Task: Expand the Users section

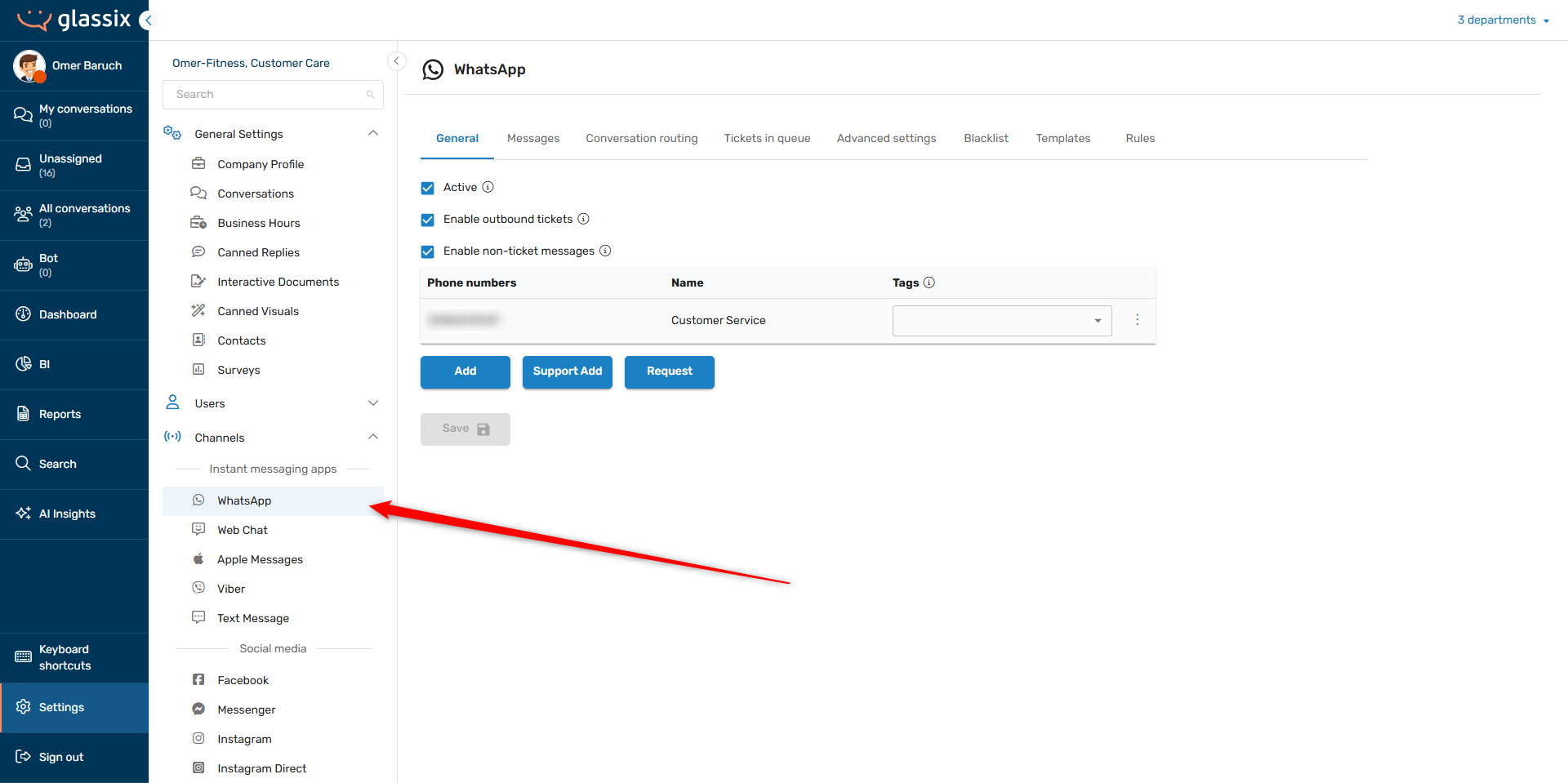Action: click(373, 403)
